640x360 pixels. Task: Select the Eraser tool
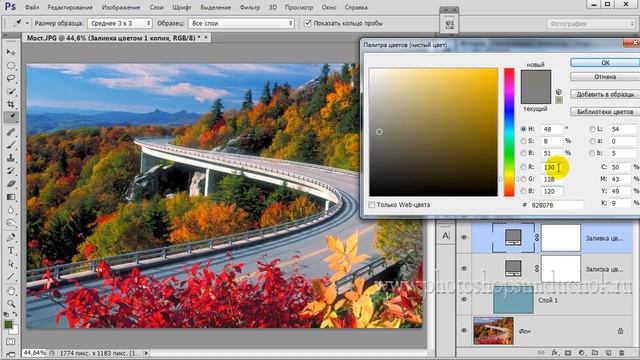click(x=11, y=184)
